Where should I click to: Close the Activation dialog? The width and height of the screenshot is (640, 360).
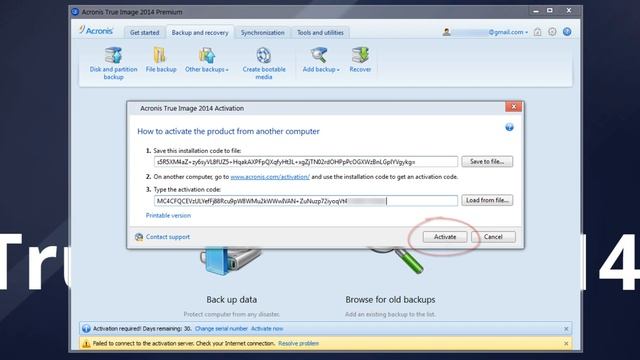pos(513,107)
